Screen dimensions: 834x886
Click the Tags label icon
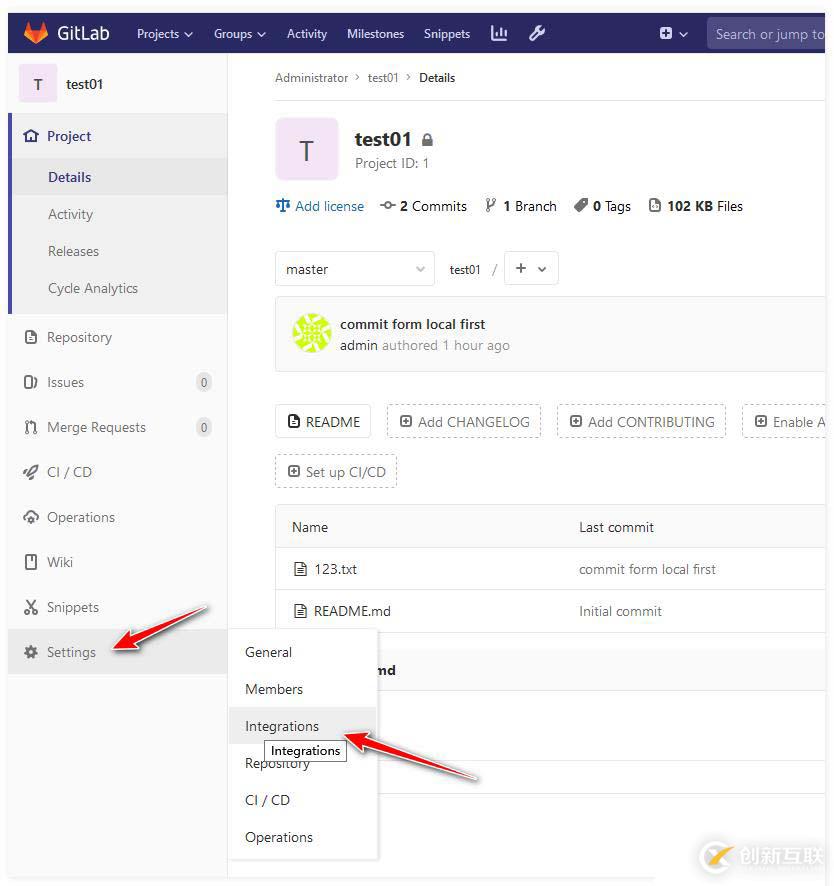tap(581, 205)
